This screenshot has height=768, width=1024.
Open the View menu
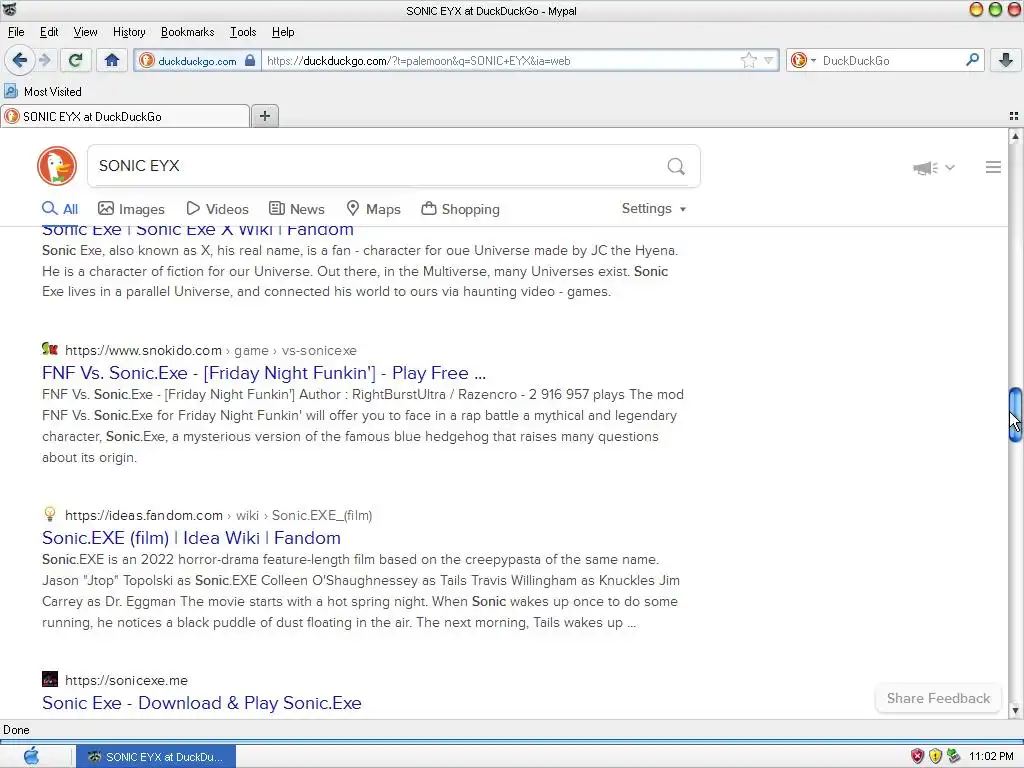click(x=85, y=32)
